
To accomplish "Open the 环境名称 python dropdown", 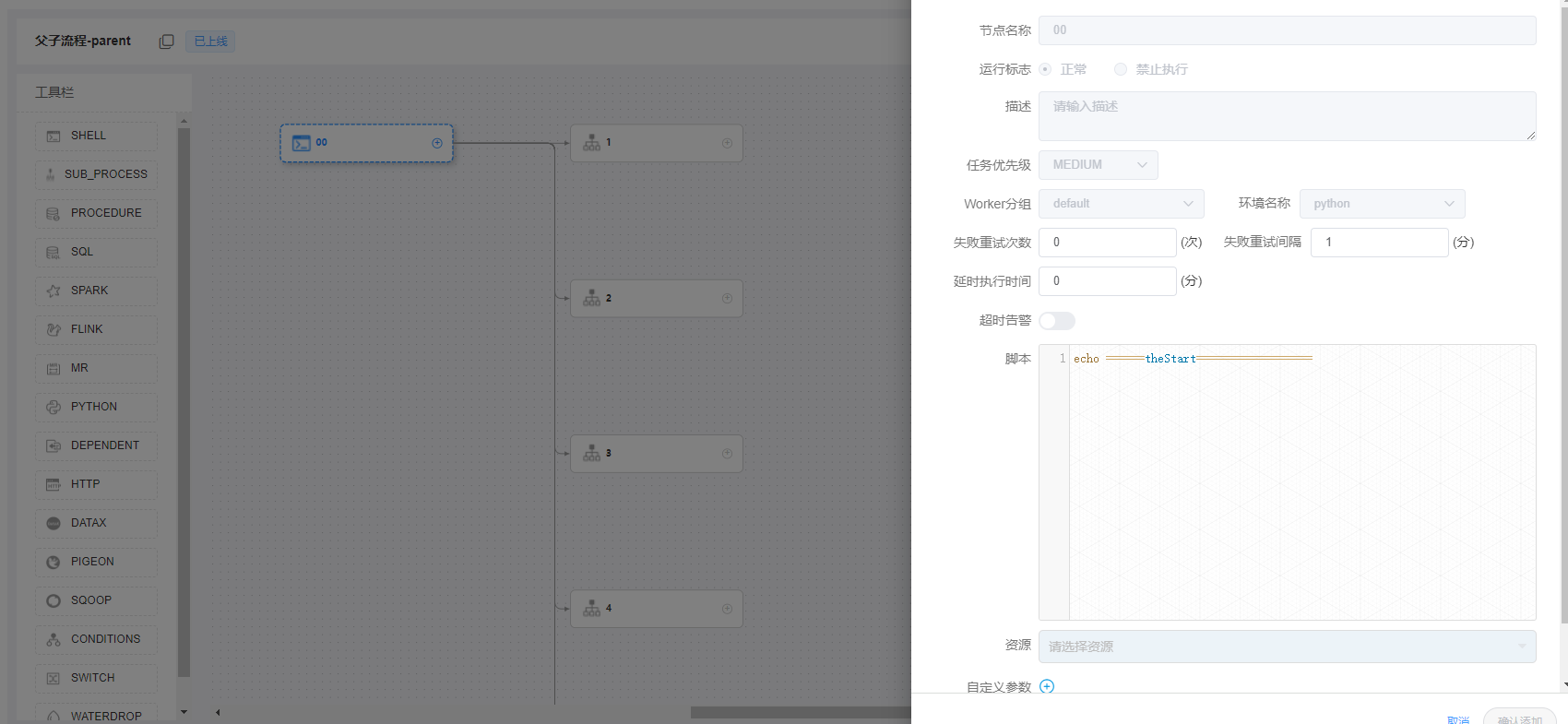I will 1383,204.
